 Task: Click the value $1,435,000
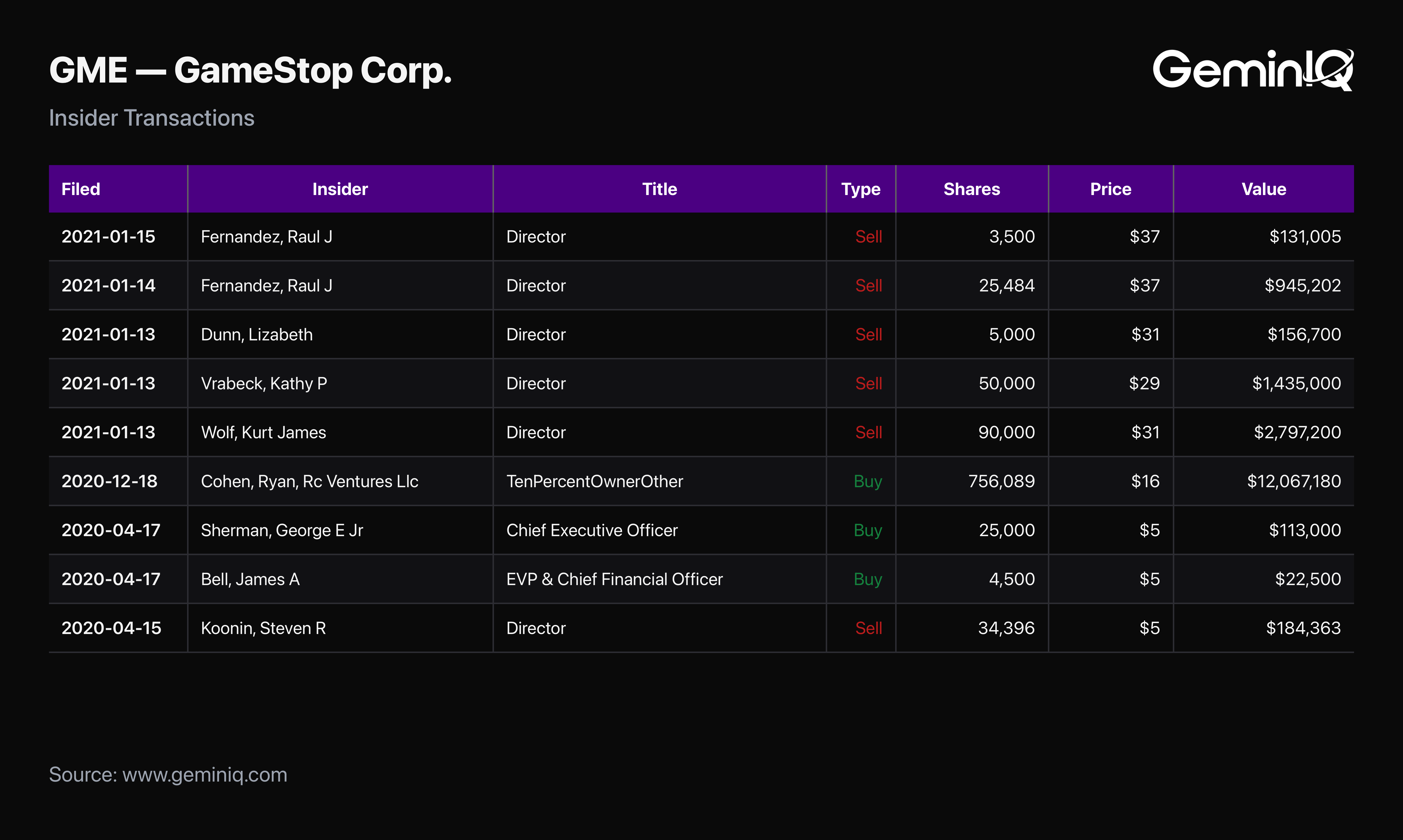tap(1296, 383)
